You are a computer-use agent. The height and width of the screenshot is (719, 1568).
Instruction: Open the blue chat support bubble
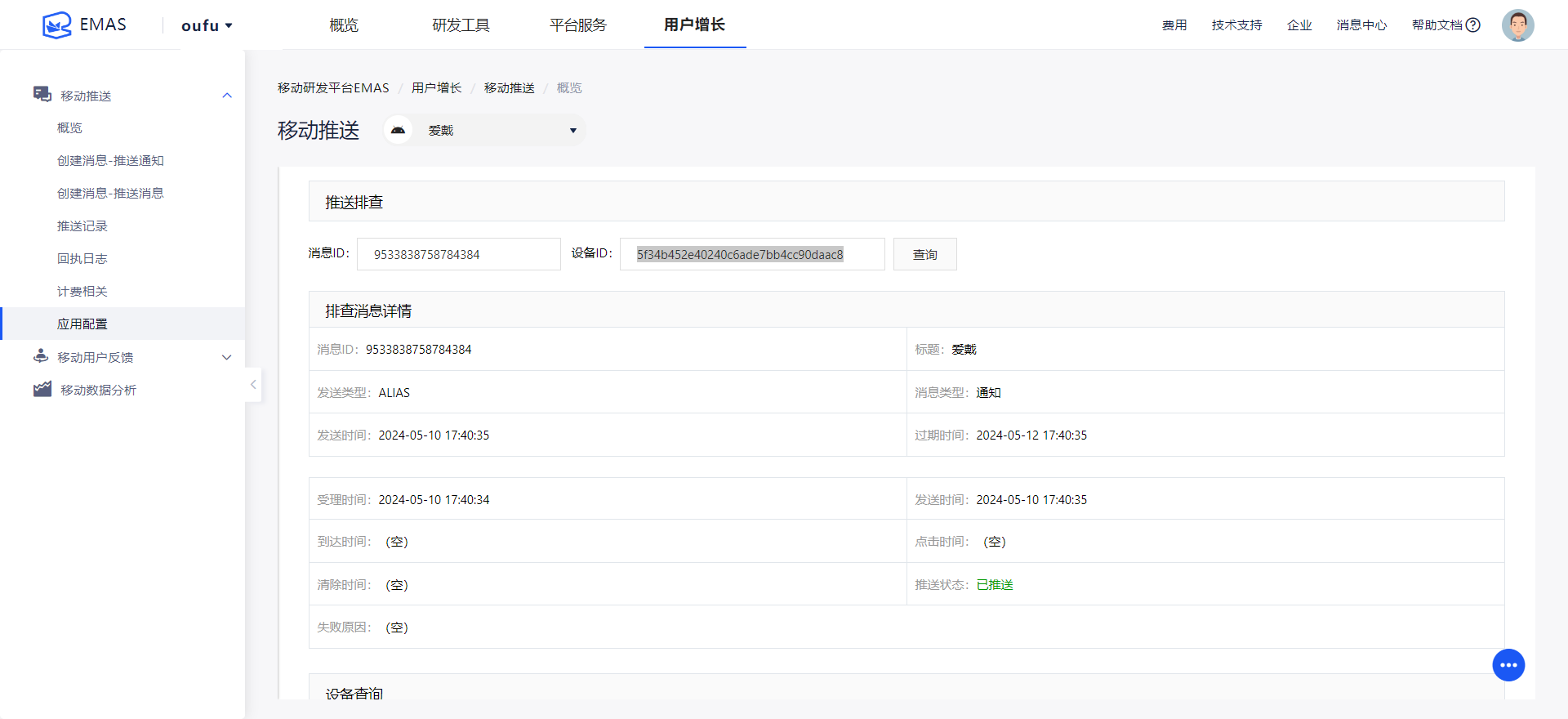[x=1508, y=665]
